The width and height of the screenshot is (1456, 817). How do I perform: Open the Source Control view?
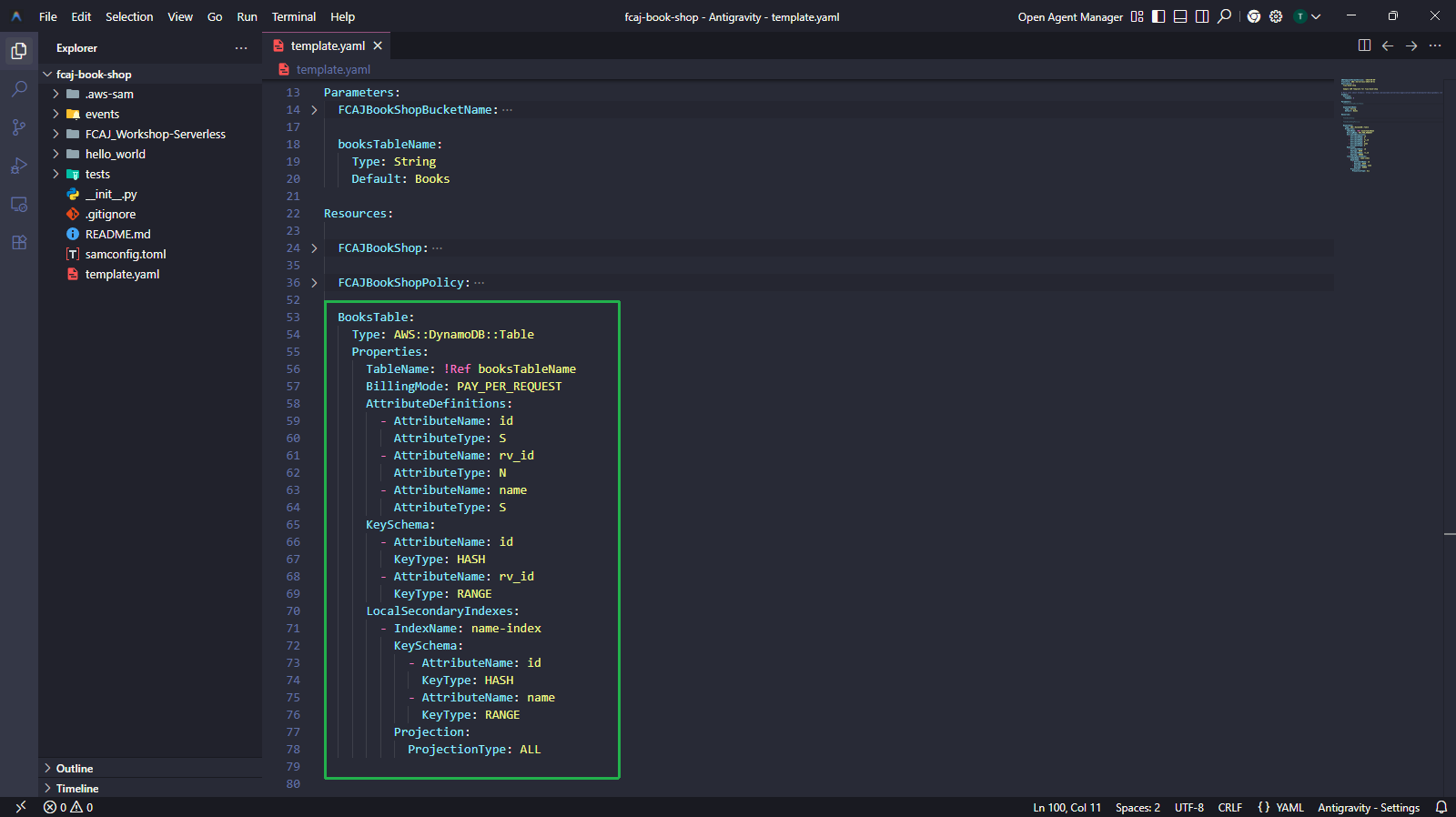coord(19,127)
